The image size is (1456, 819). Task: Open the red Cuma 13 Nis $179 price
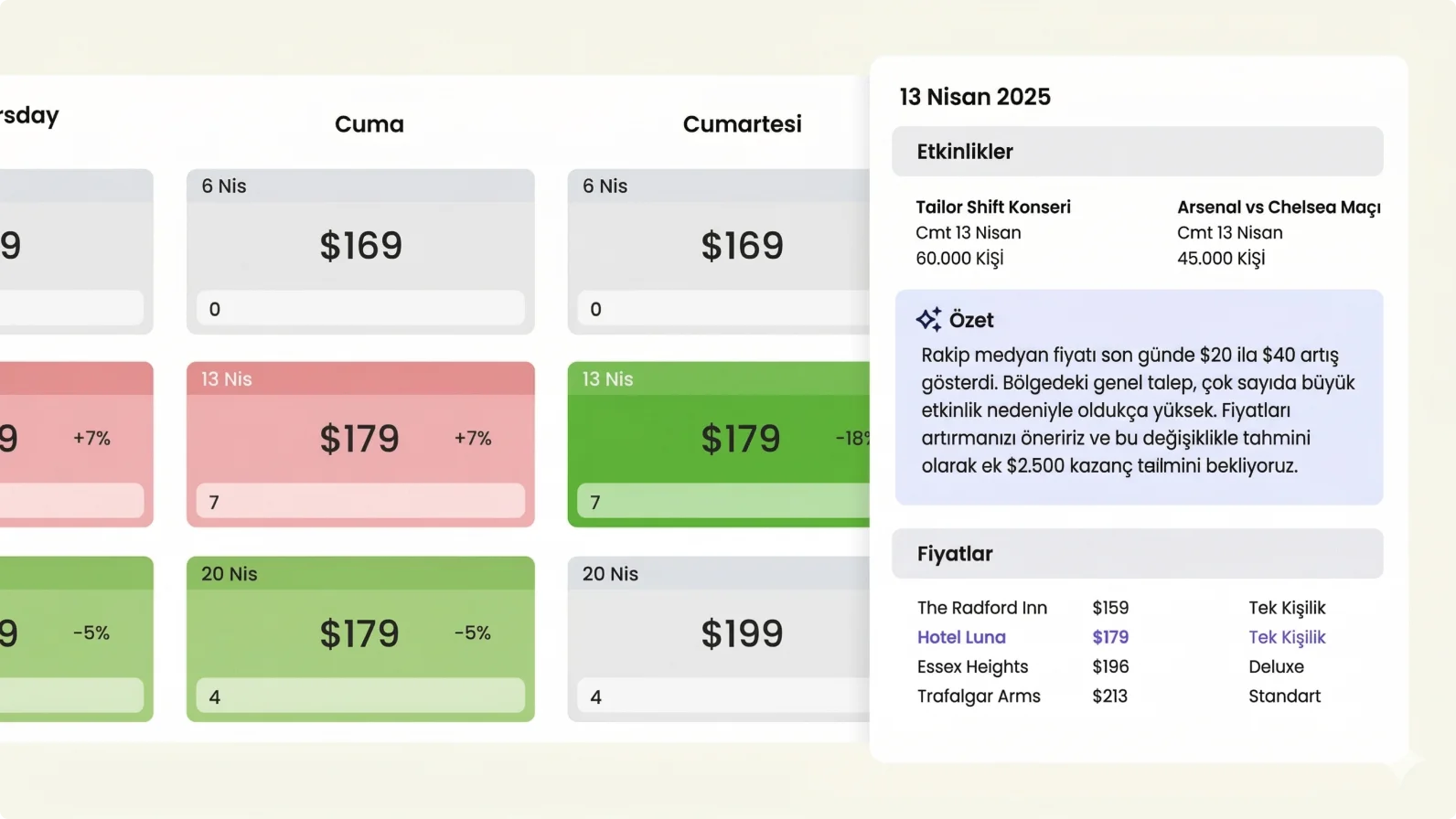[359, 440]
